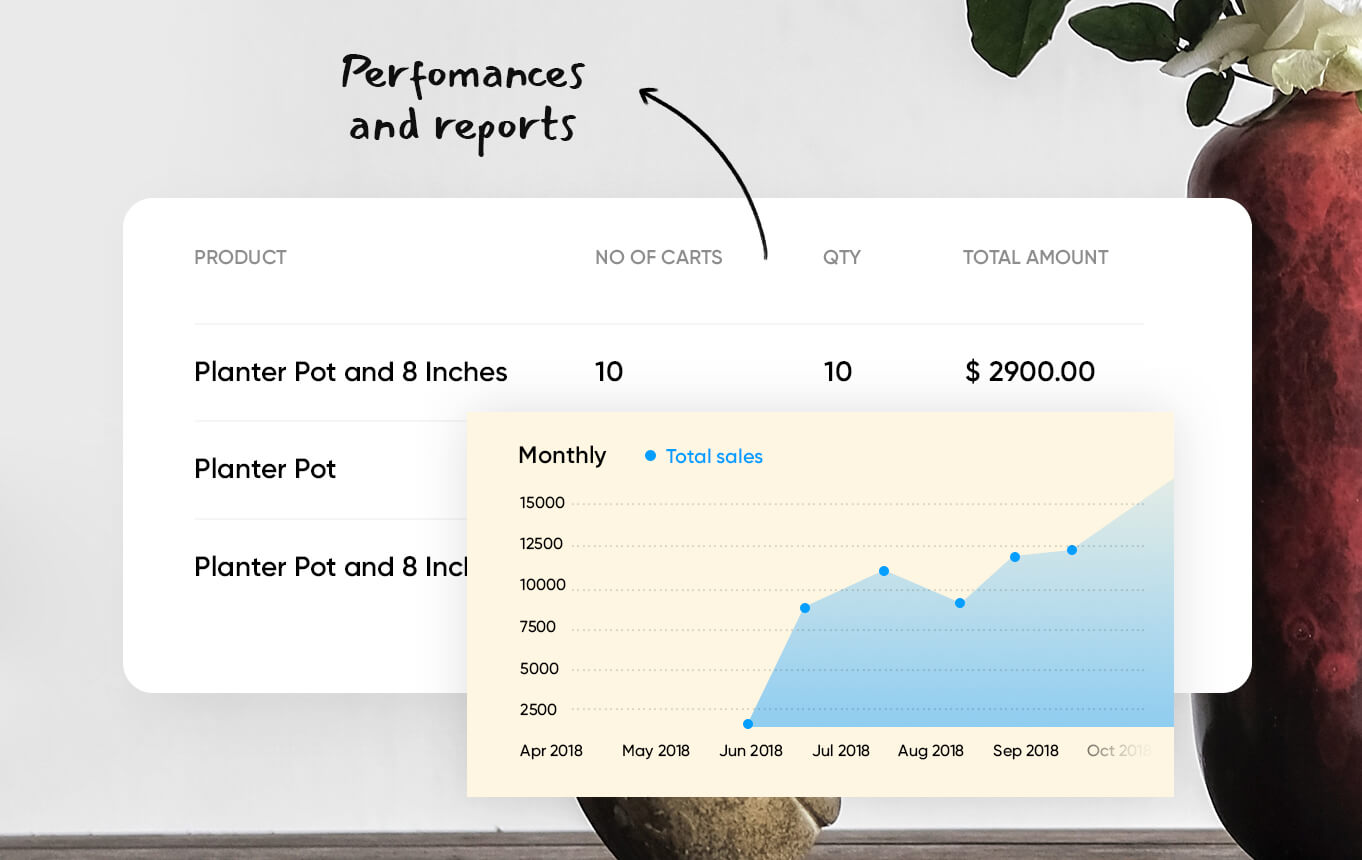Click the QTY column header
Screen dimensions: 1362x860
click(x=841, y=257)
